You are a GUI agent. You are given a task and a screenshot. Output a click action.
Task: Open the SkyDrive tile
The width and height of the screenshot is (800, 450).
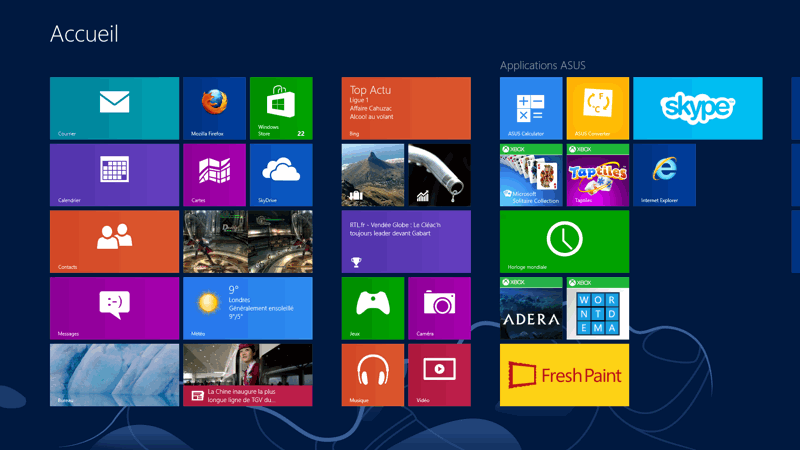click(281, 175)
